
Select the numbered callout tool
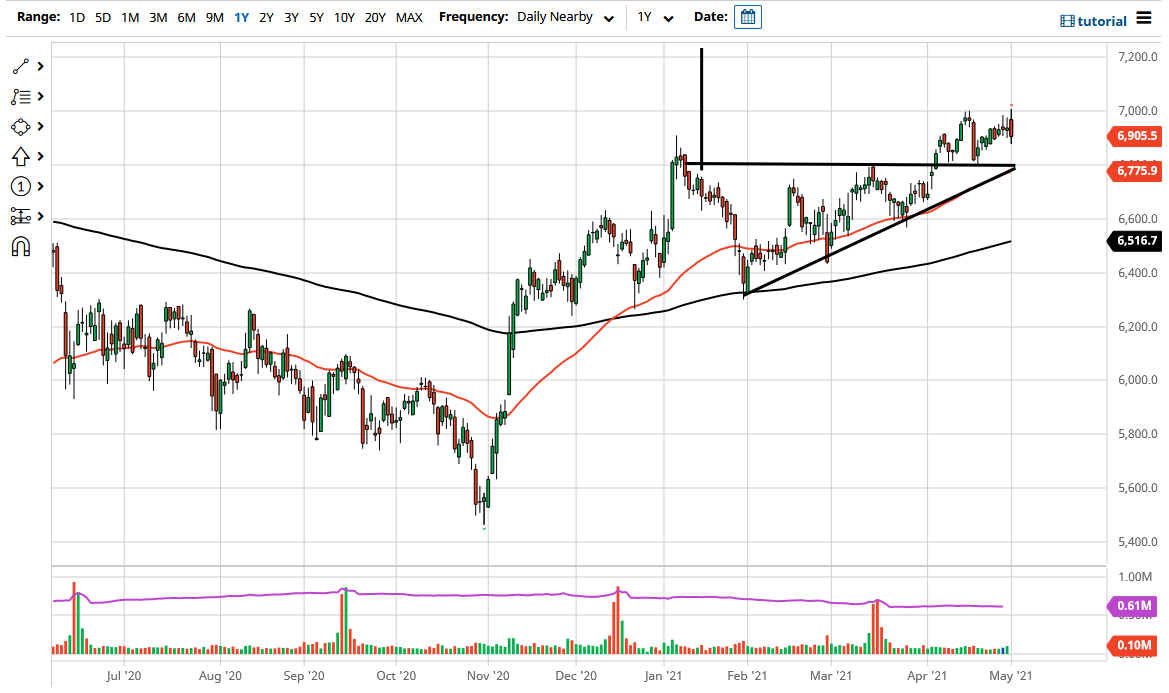click(x=19, y=186)
